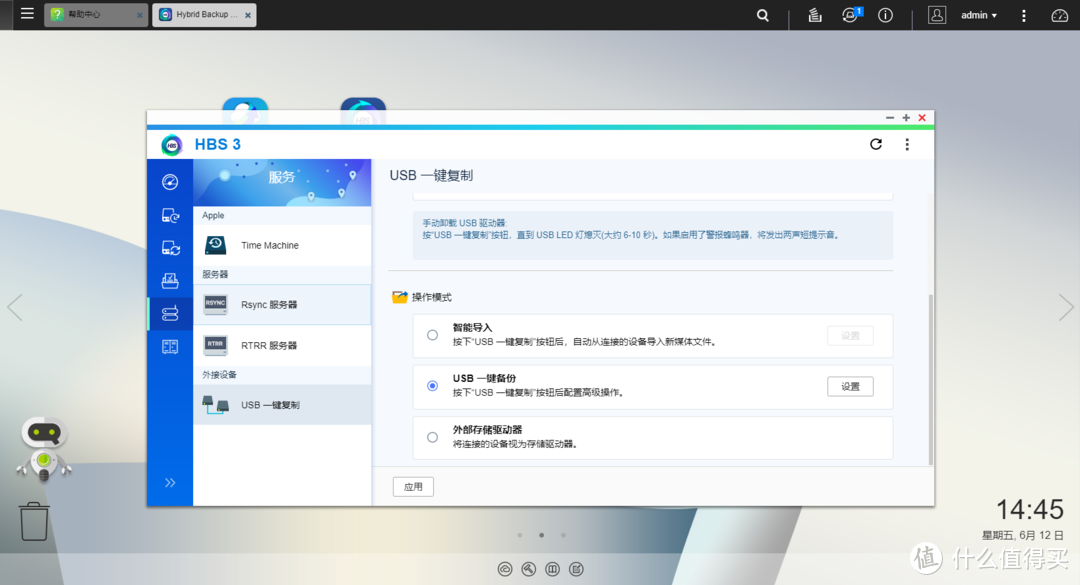Open the info circle icon in top bar
This screenshot has height=585, width=1080.
(x=886, y=15)
